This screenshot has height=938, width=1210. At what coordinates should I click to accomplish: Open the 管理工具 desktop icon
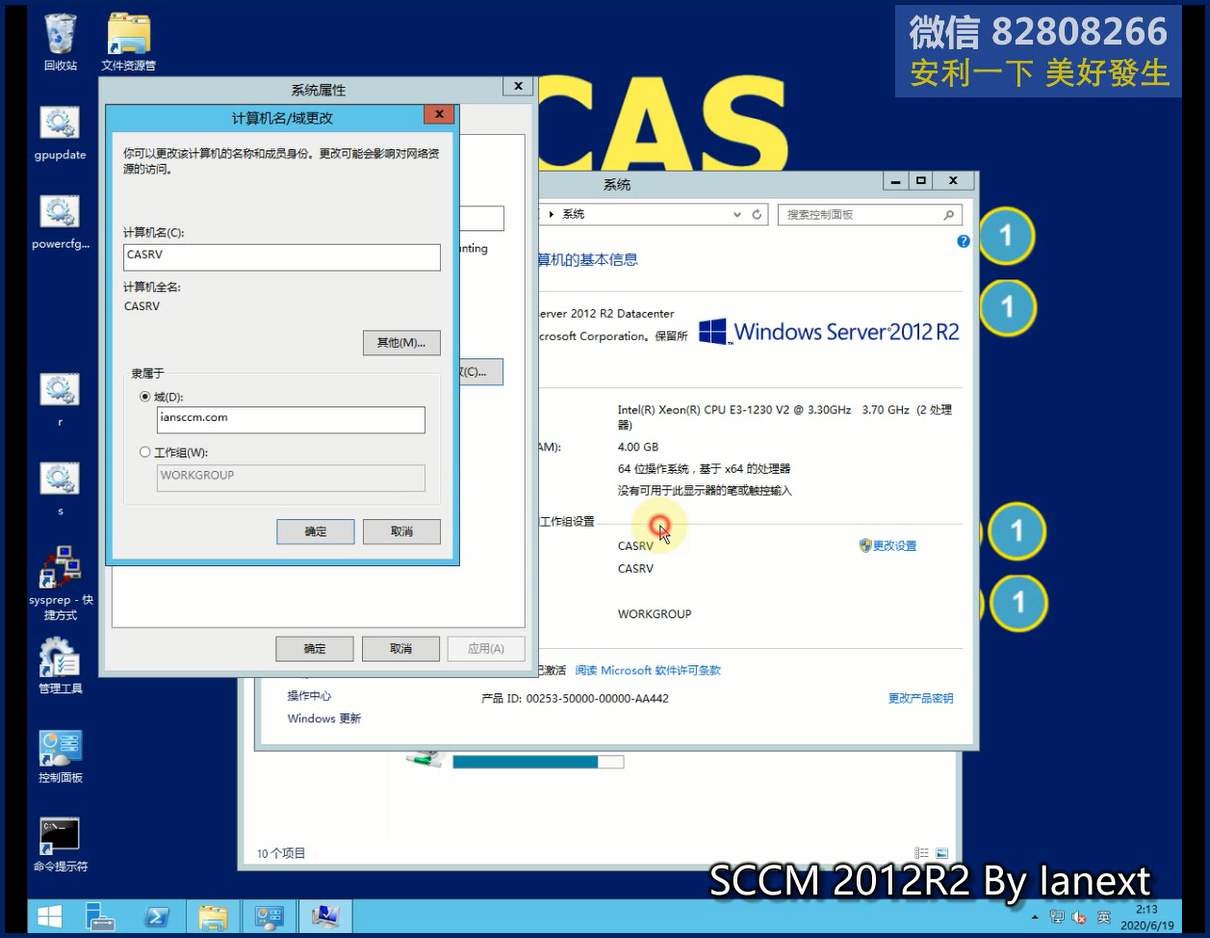pyautogui.click(x=60, y=666)
